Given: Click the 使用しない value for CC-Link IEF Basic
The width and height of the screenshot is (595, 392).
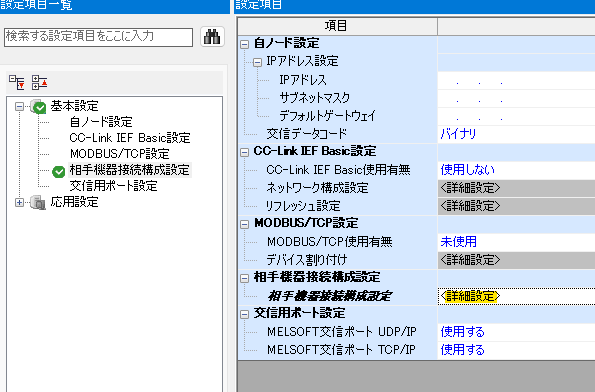Looking at the screenshot, I should 468,170.
